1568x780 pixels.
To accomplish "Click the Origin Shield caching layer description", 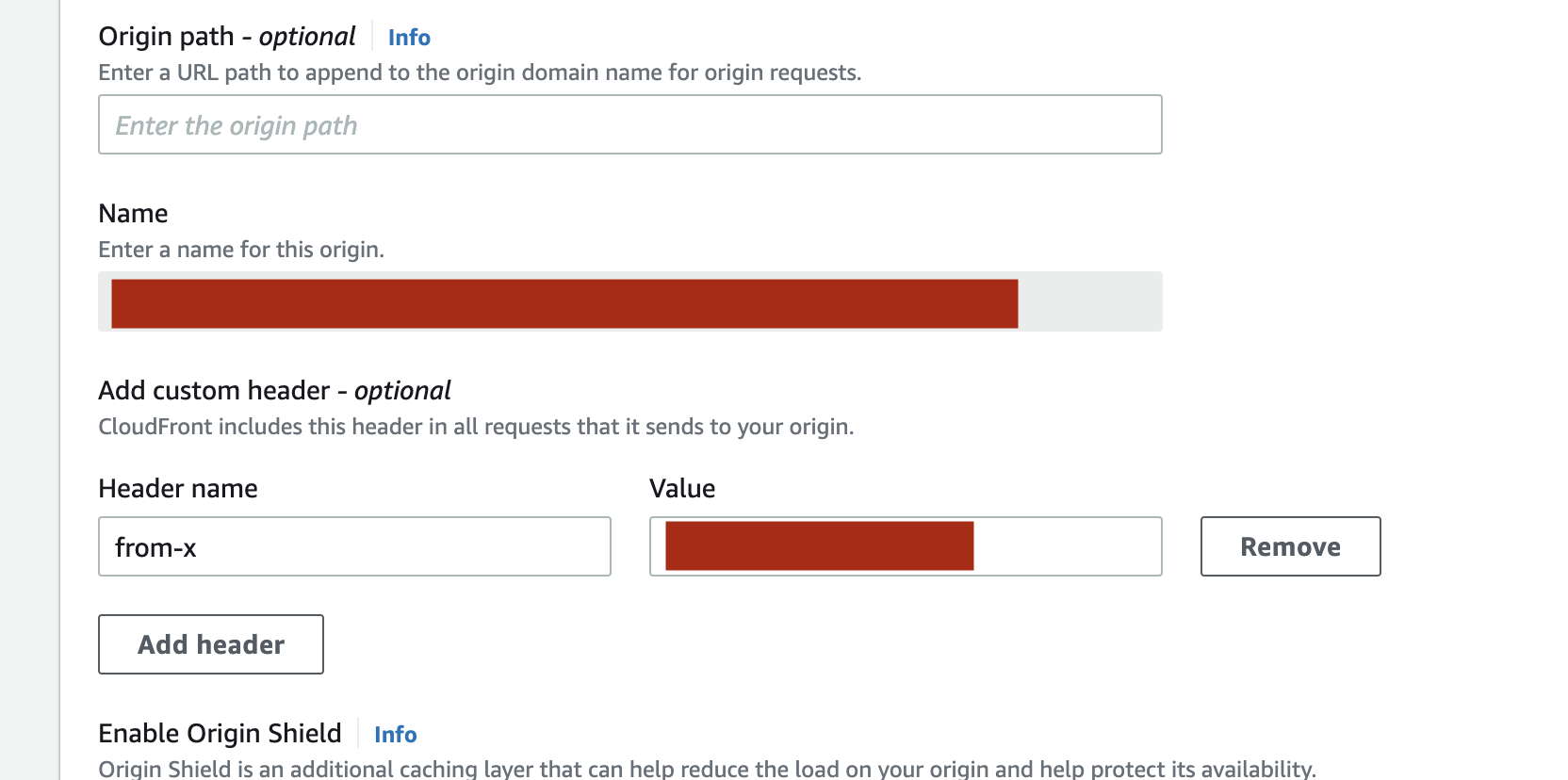I will 707,769.
